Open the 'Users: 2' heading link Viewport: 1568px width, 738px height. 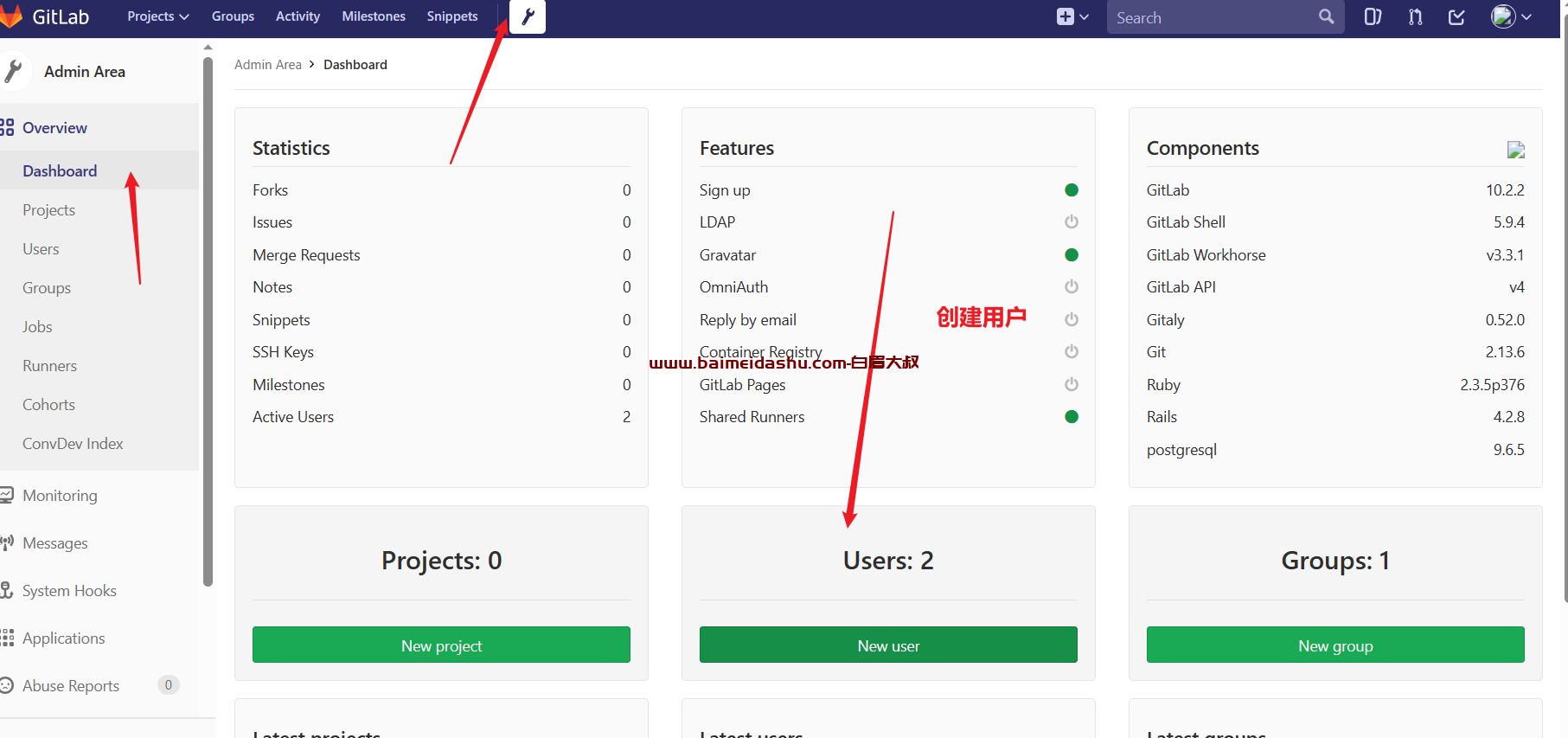(888, 561)
